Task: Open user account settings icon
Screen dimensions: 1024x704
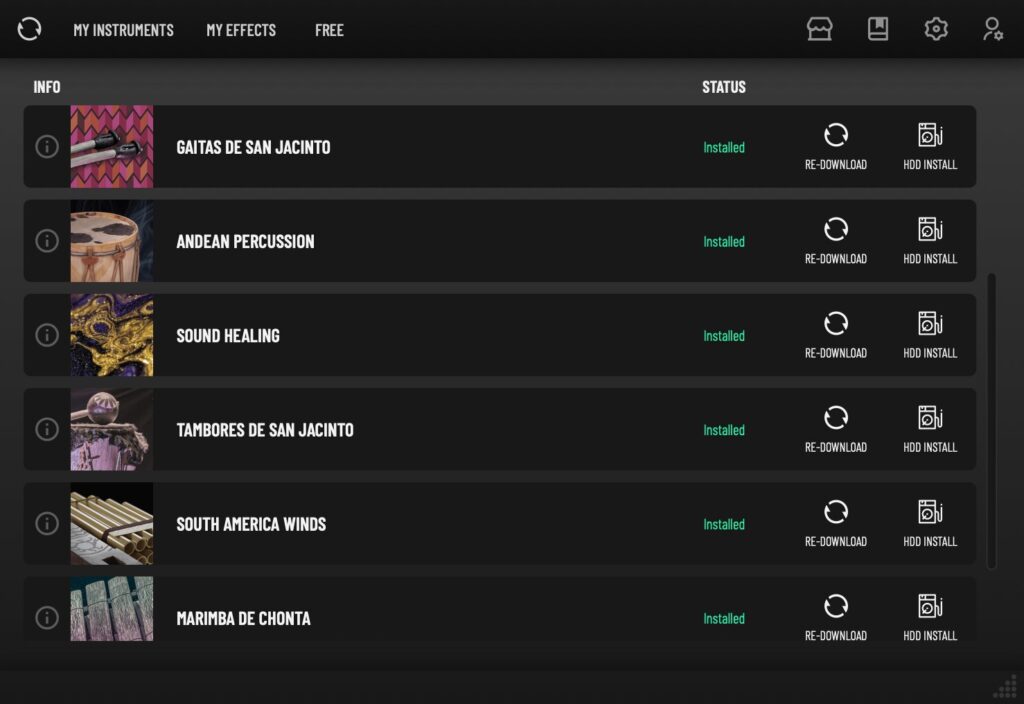Action: (993, 29)
